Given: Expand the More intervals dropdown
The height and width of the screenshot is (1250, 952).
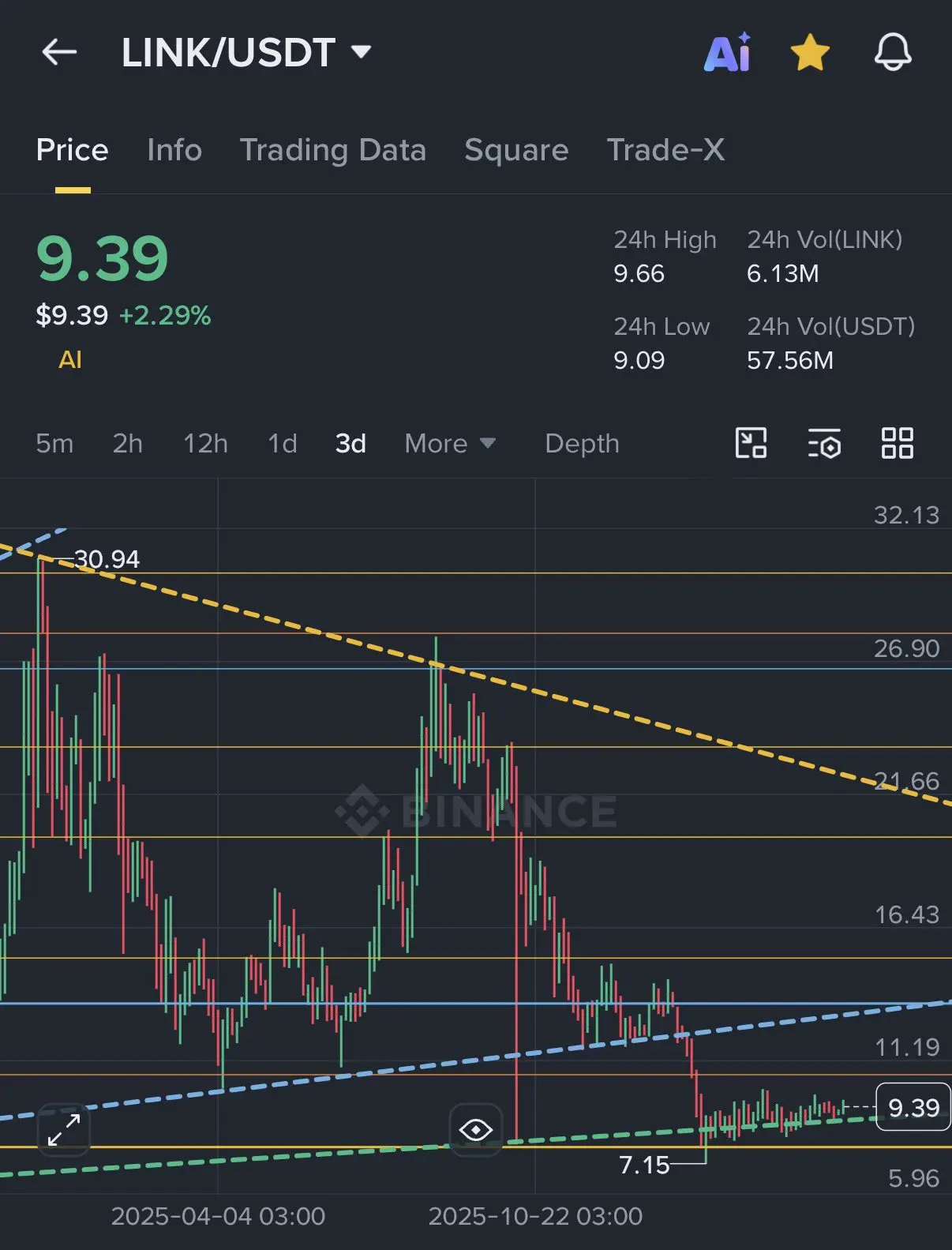Looking at the screenshot, I should (450, 444).
